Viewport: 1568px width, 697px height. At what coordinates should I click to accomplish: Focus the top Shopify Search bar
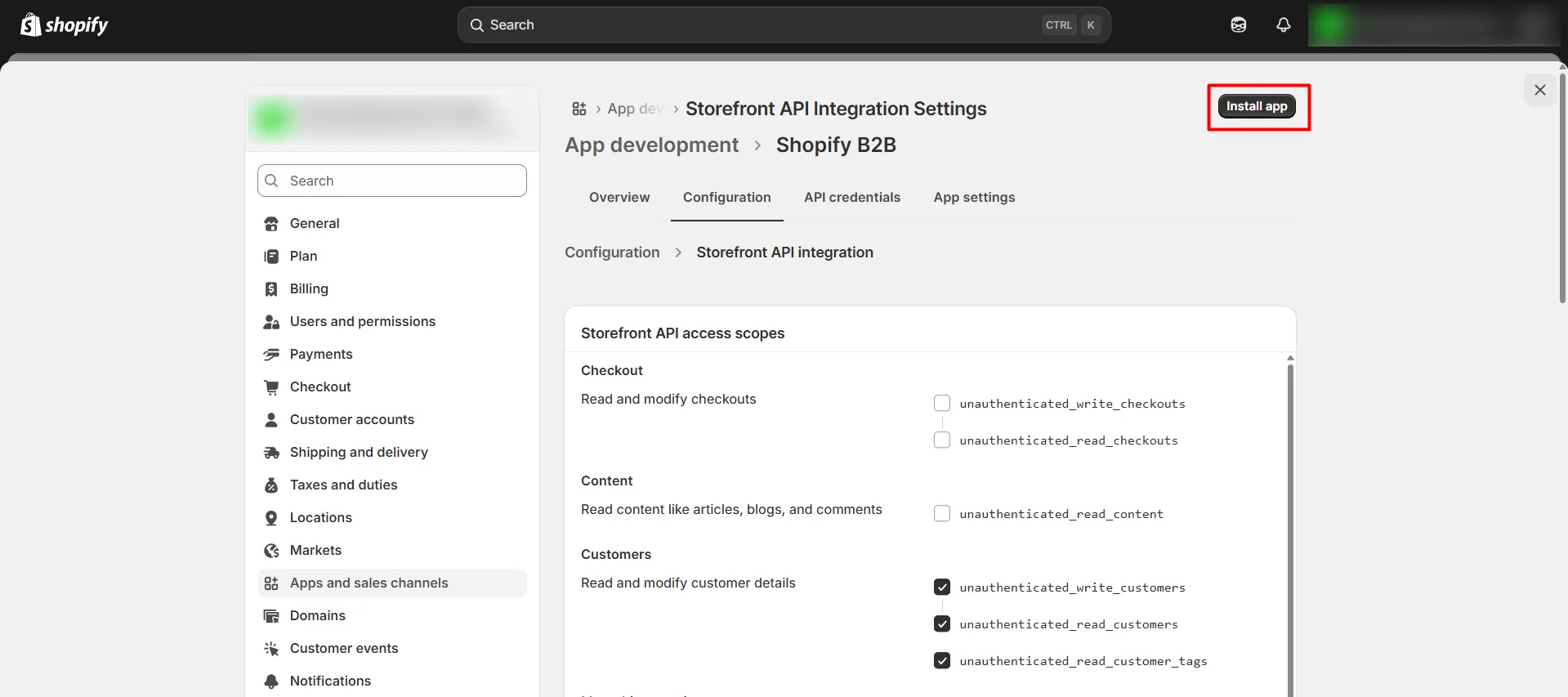784,25
